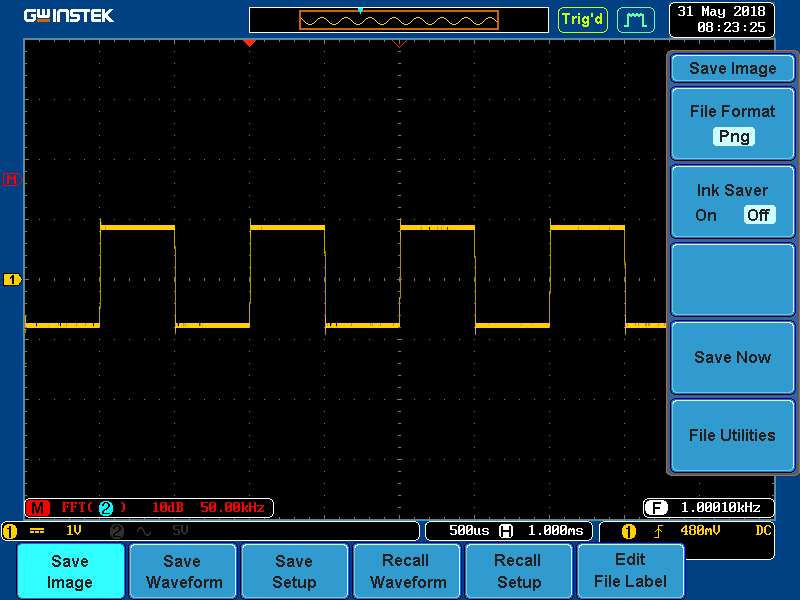
Task: Click the acquisition mode waveform icon
Action: pos(636,20)
